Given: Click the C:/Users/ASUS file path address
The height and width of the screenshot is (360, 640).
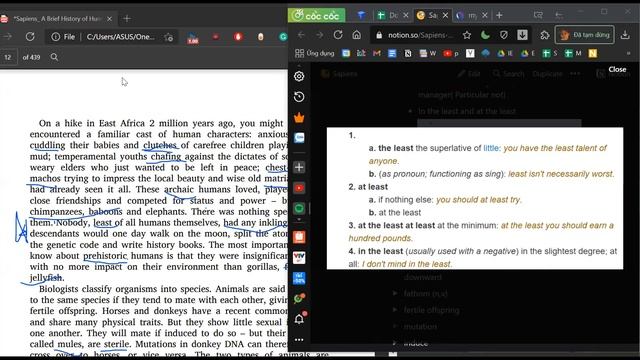Looking at the screenshot, I should (120, 37).
